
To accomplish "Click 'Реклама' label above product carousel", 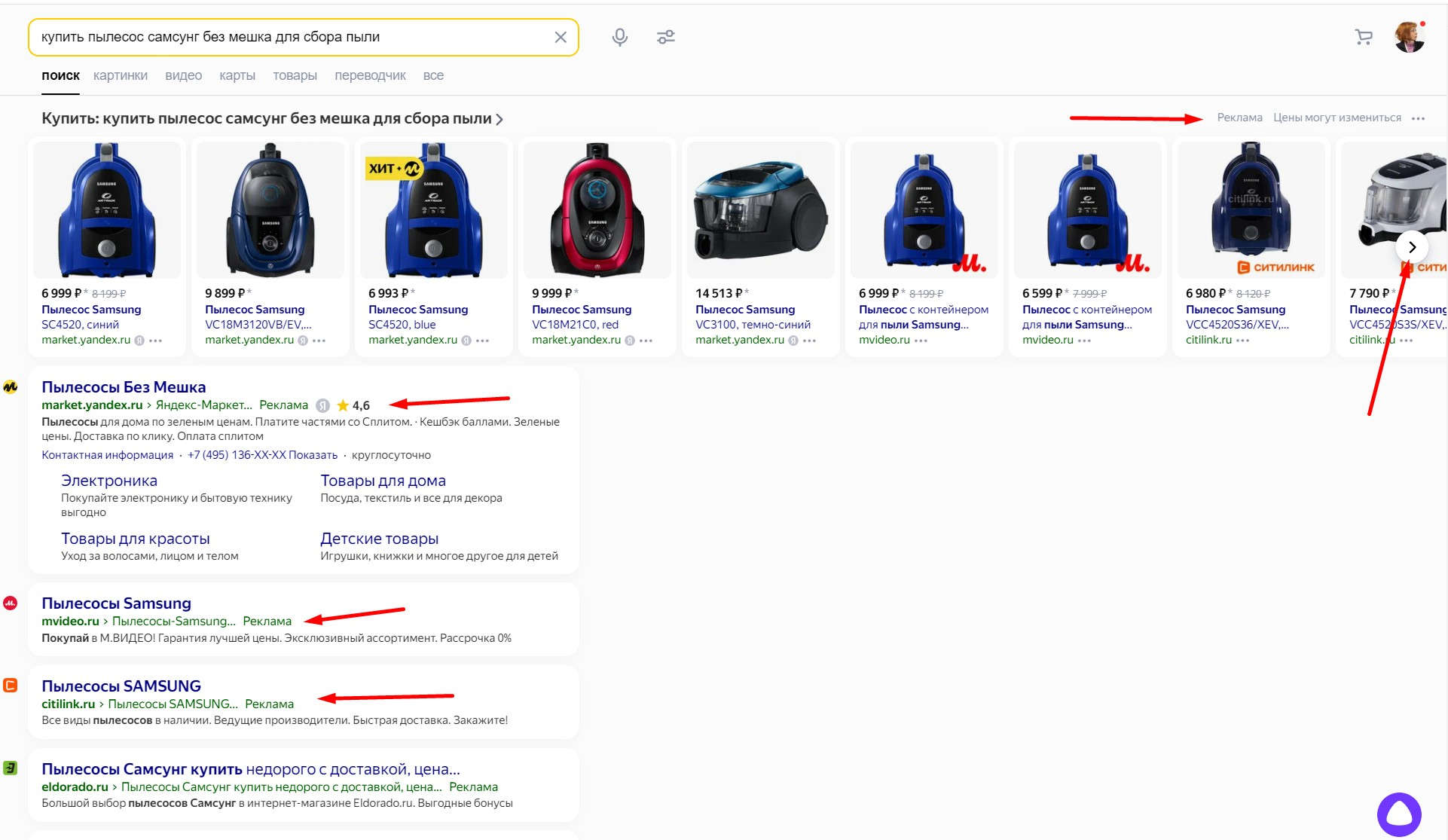I will [x=1239, y=118].
